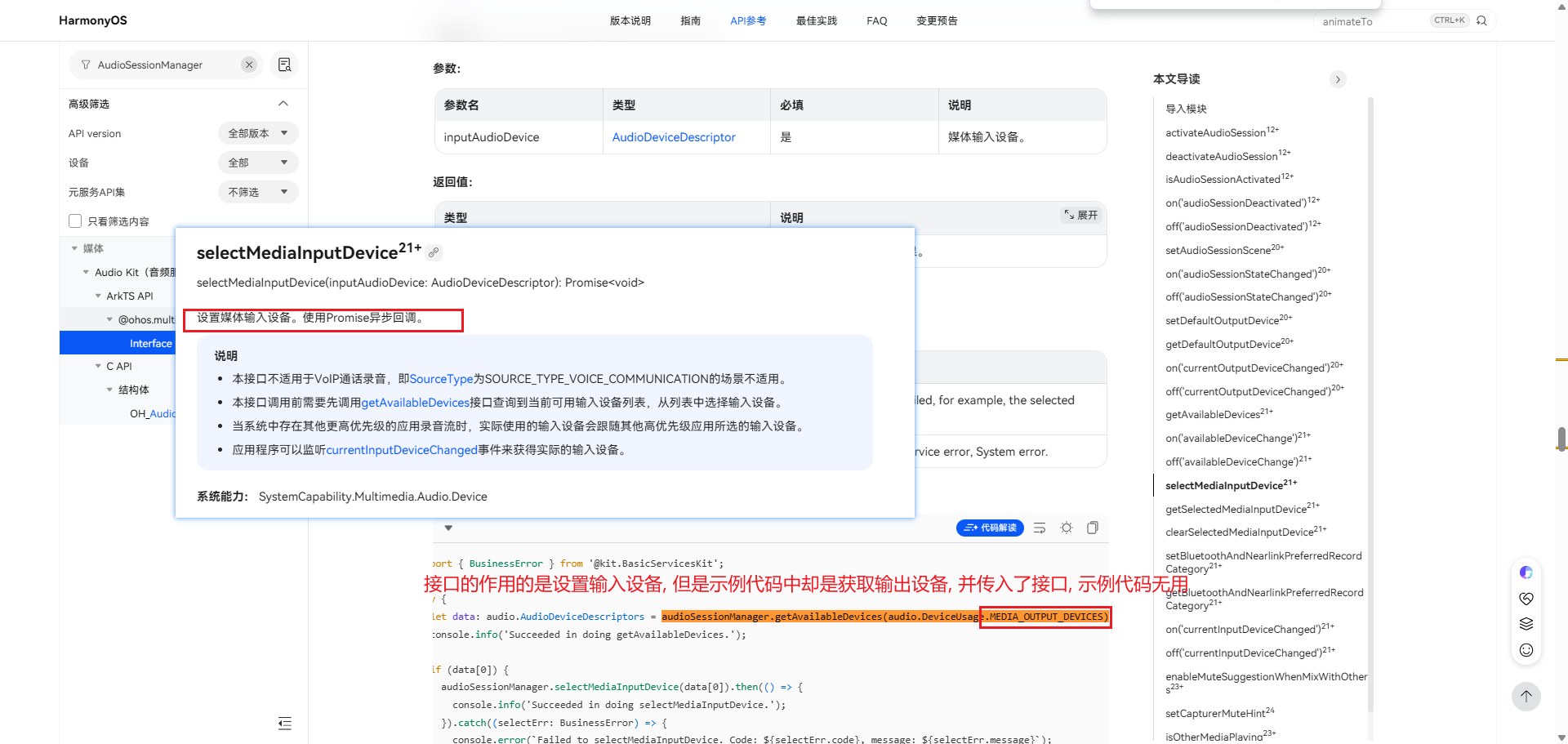Jump to on('availableDeviceChange') in outline
1568x744 pixels.
1238,437
